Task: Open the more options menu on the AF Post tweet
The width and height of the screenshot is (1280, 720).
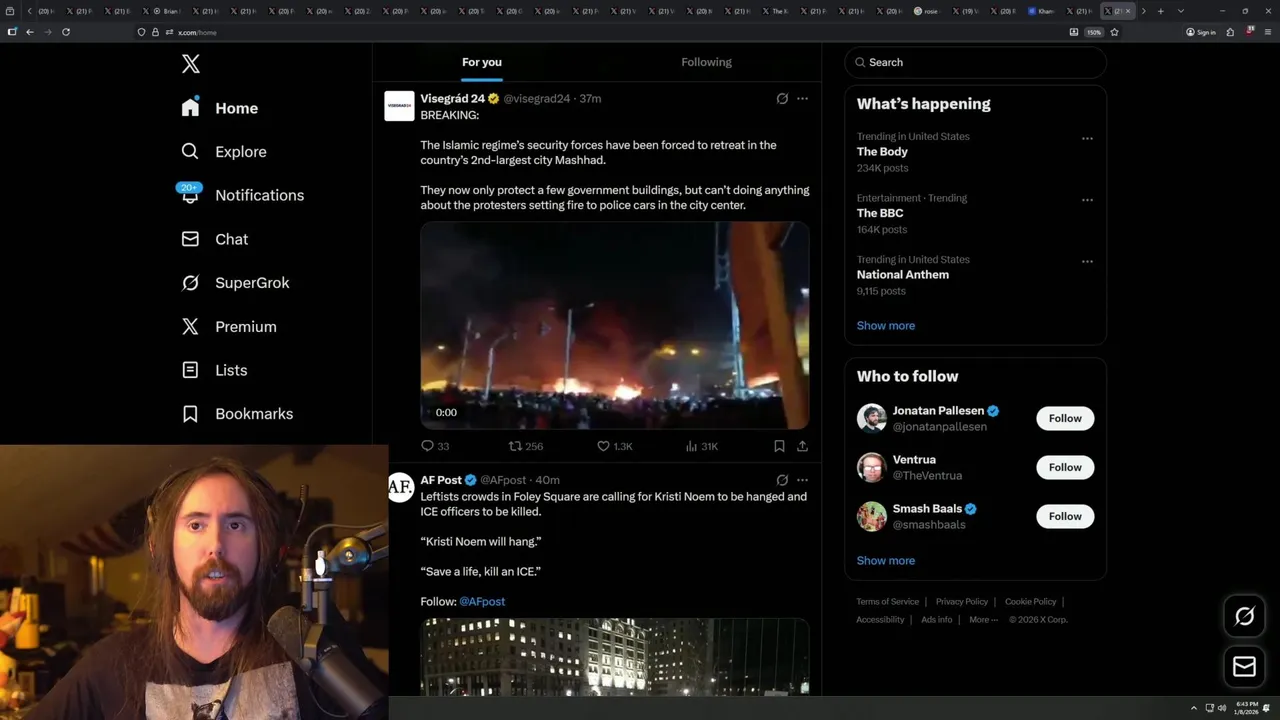Action: 802,480
